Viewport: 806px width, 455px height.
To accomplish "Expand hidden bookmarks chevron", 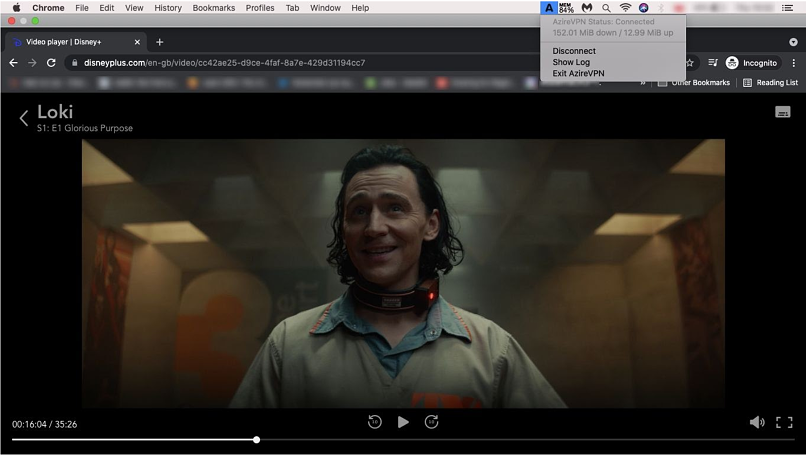I will 643,83.
